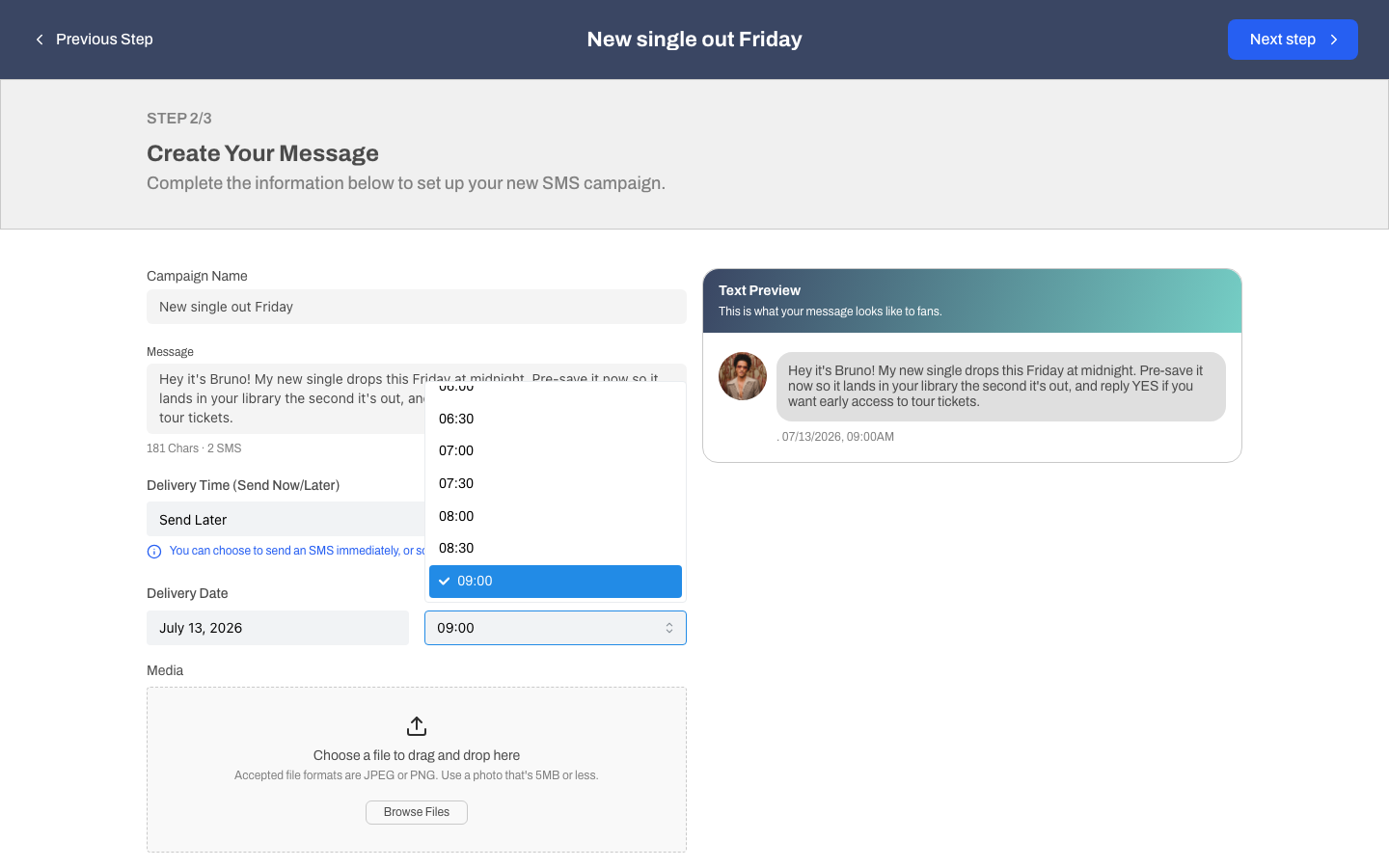
Task: Click the checkmark beside the 09:00 option
Action: click(445, 582)
